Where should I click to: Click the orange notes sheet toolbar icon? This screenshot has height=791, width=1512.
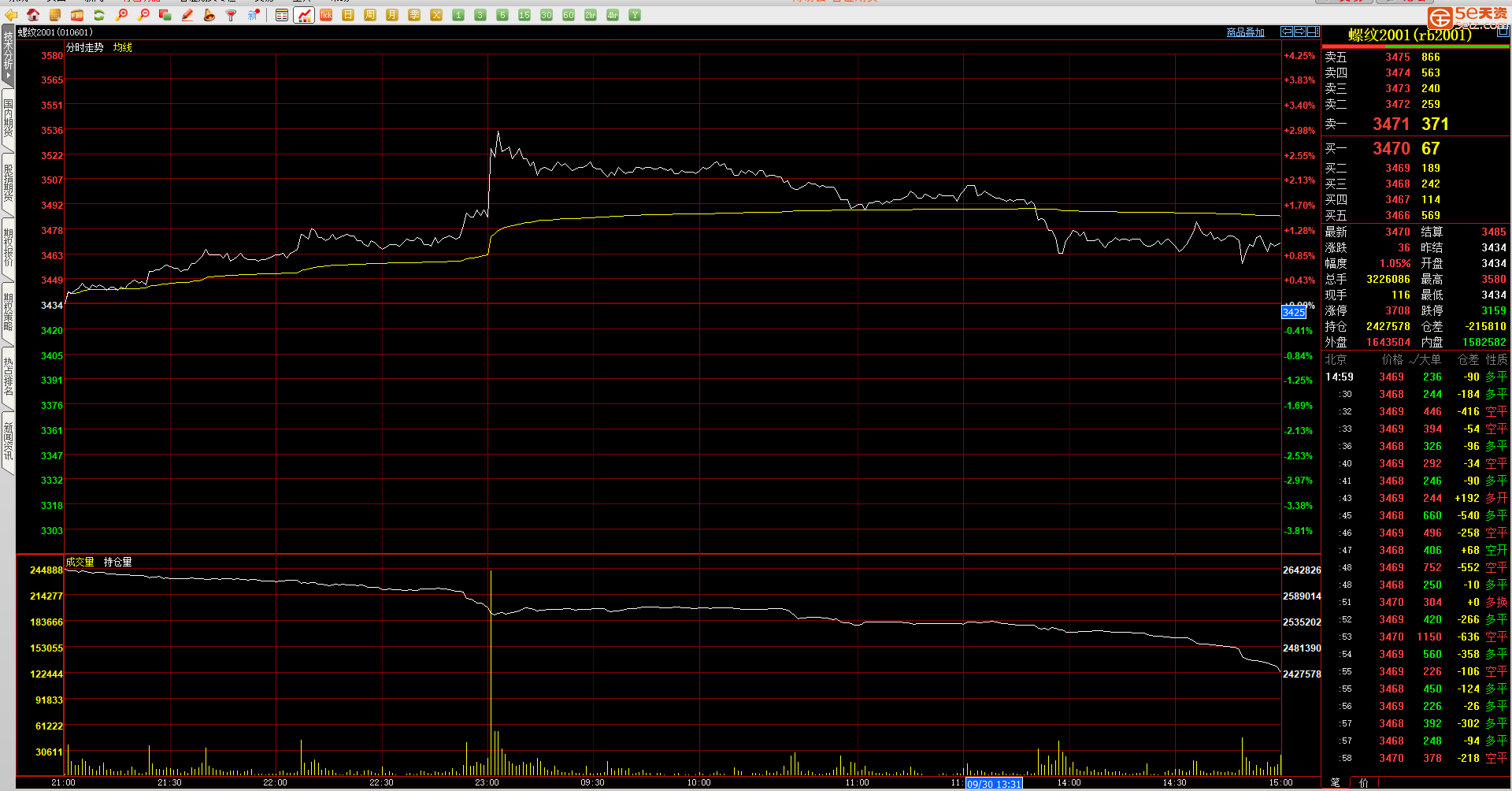click(55, 15)
